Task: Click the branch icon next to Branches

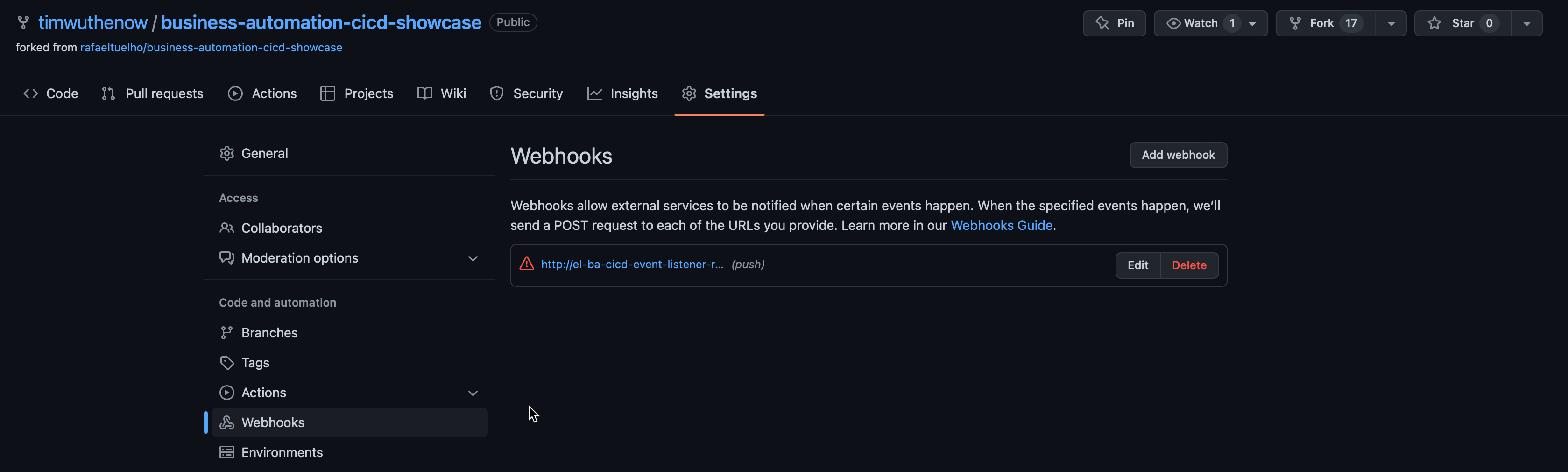Action: (226, 333)
